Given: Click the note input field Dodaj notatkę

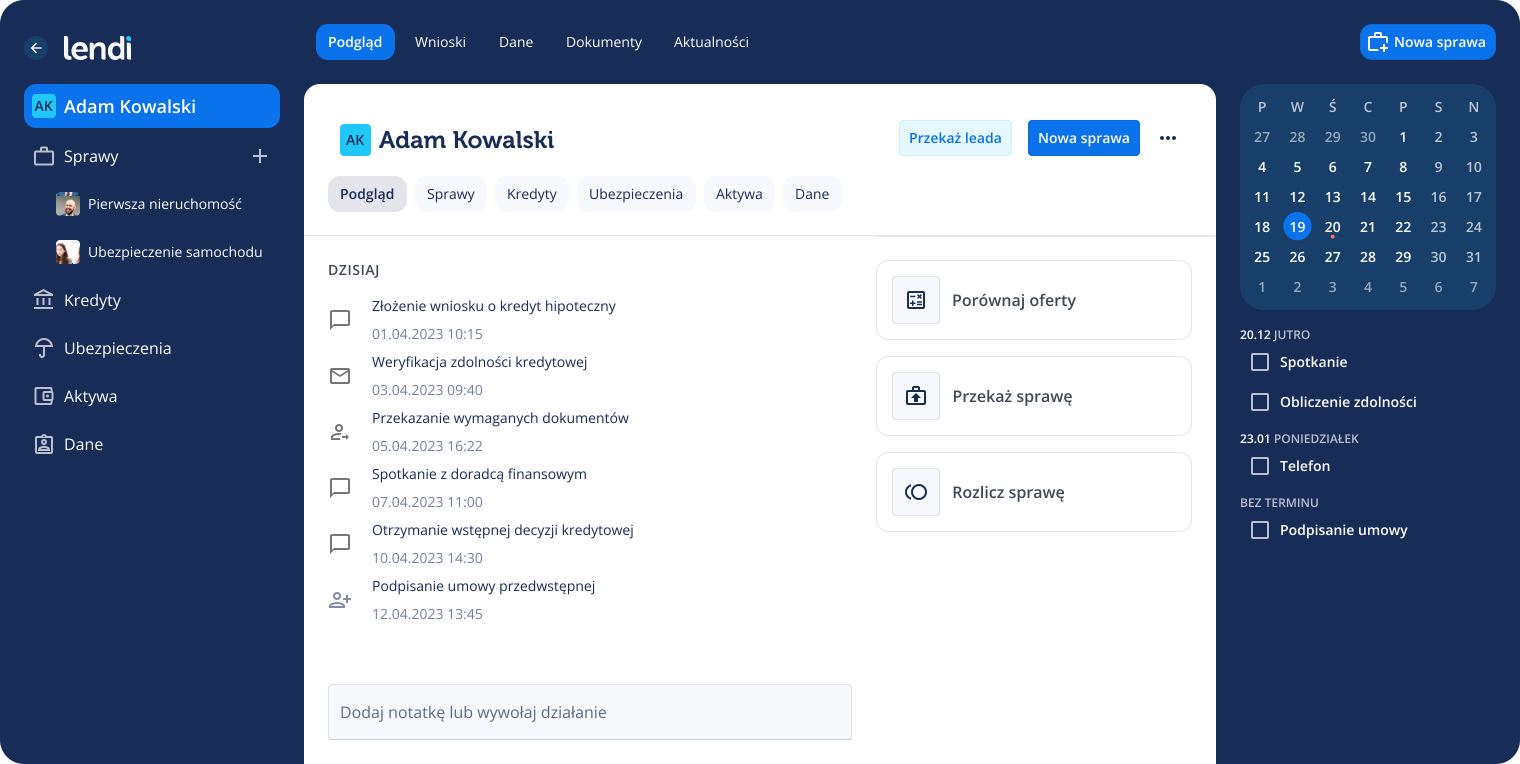Looking at the screenshot, I should click(590, 712).
